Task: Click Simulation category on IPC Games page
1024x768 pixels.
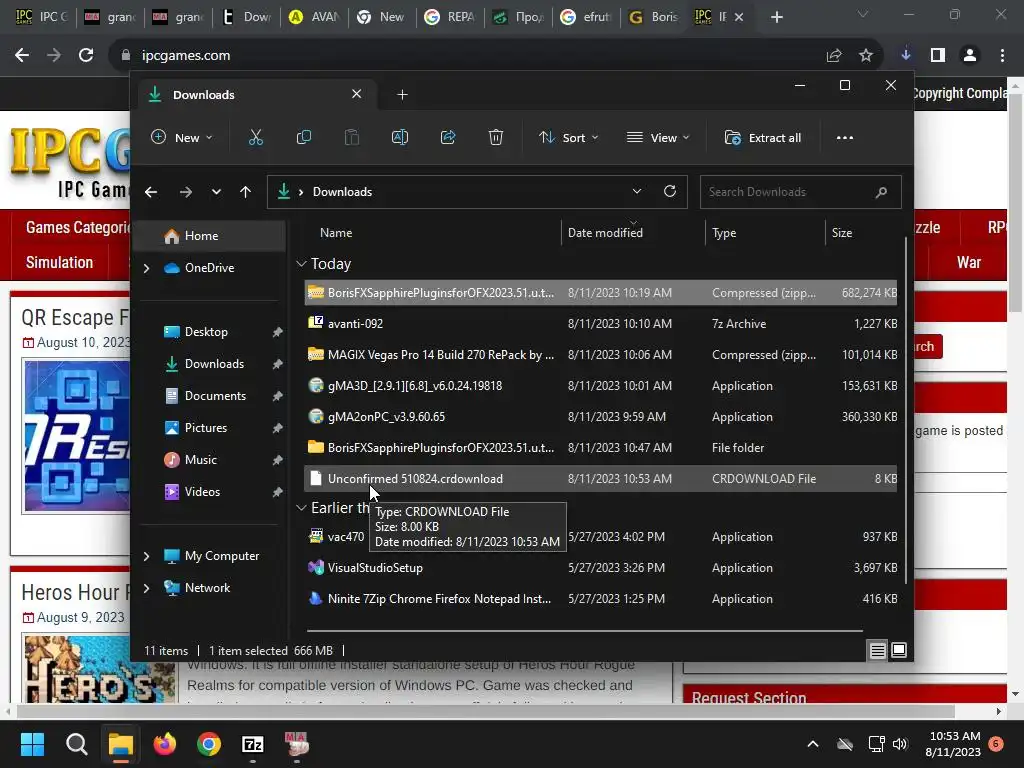Action: (x=59, y=263)
